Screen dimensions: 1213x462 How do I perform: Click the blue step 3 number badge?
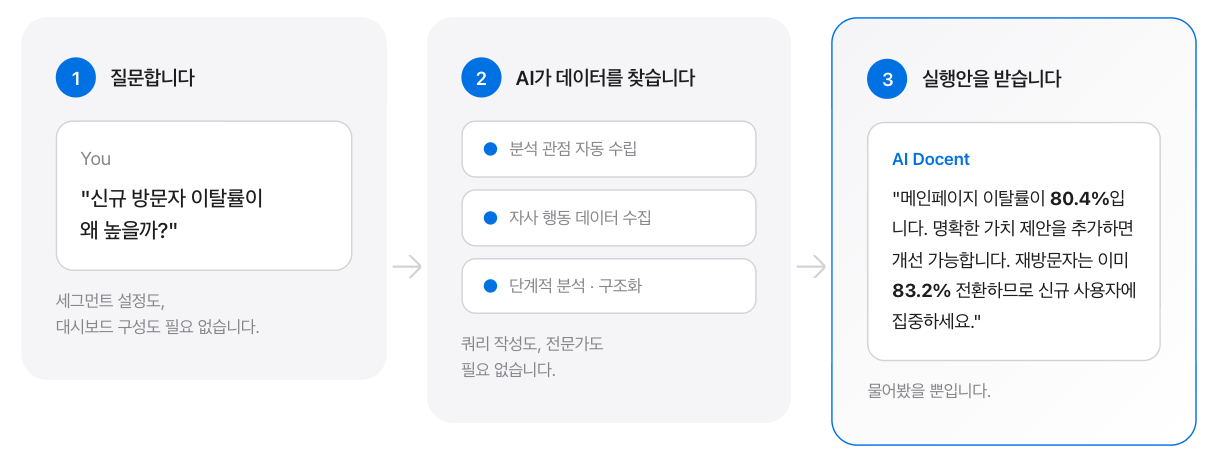point(887,79)
